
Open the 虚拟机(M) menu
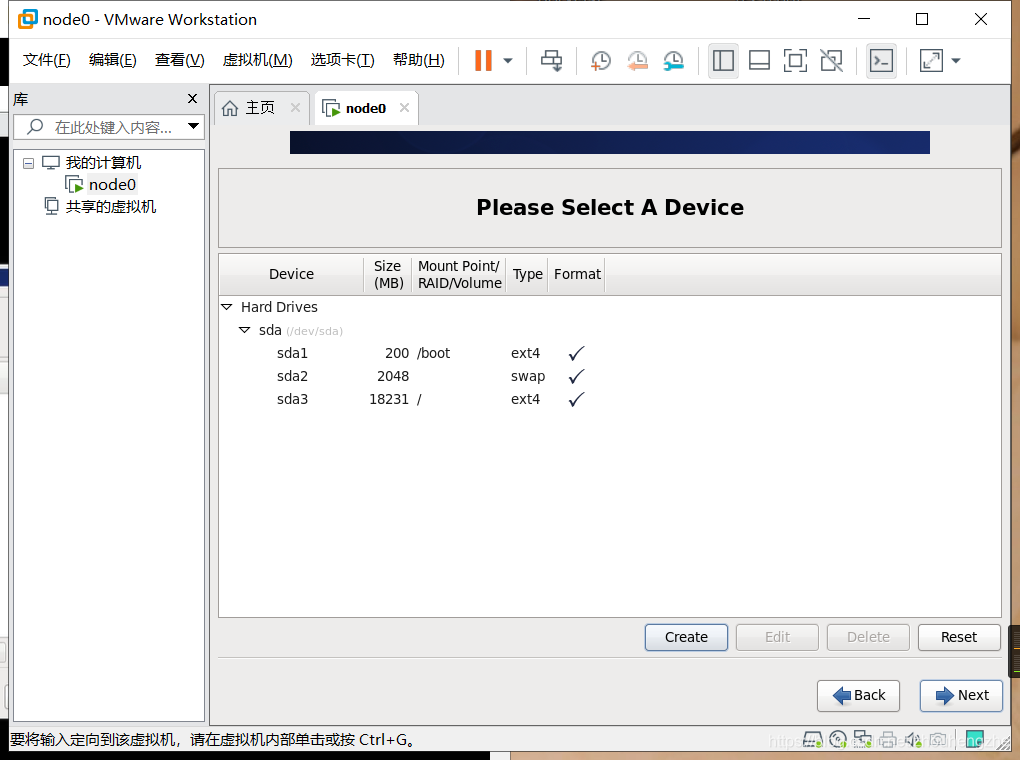point(258,60)
